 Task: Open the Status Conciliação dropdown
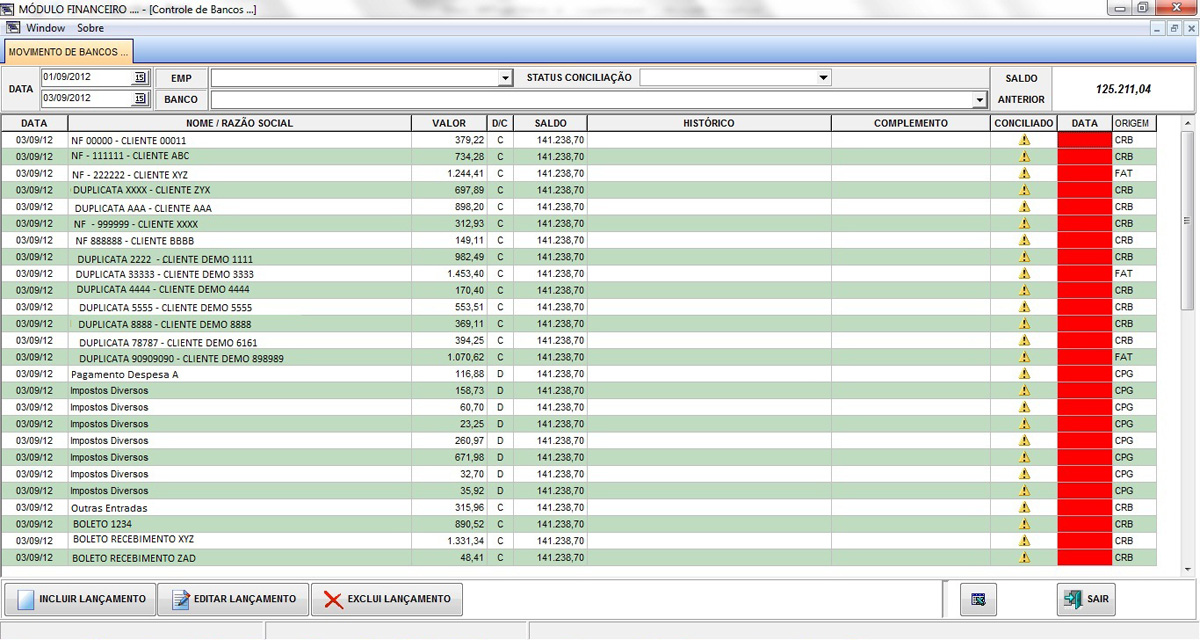coord(823,78)
